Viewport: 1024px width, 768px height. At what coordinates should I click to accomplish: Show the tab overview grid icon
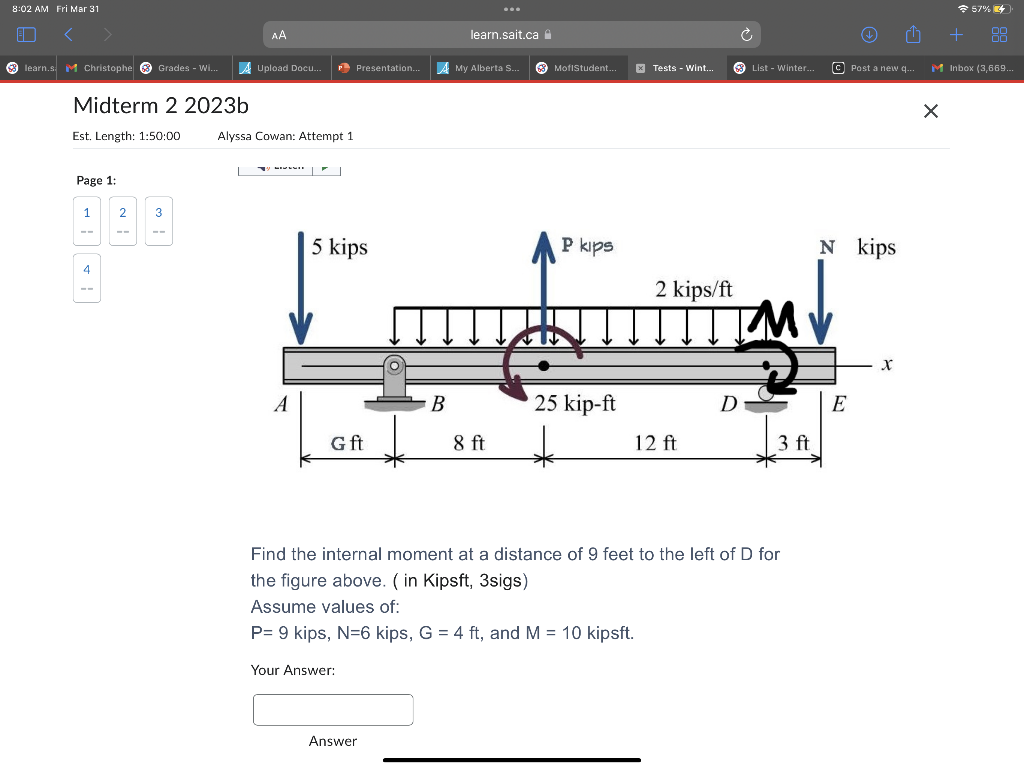coord(999,35)
